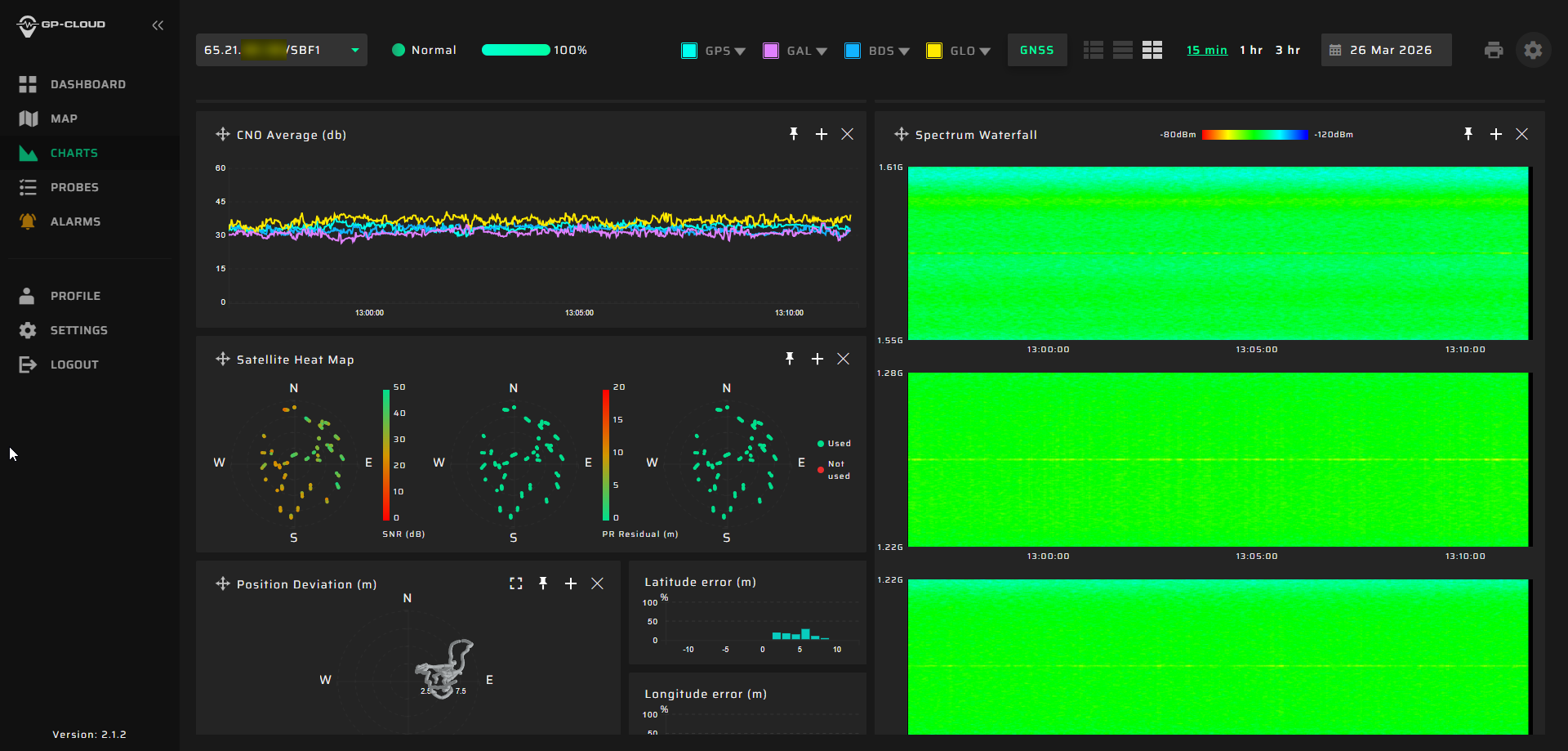Open the 26 Mar 2026 date picker
Viewport: 1568px width, 751px height.
tap(1386, 50)
